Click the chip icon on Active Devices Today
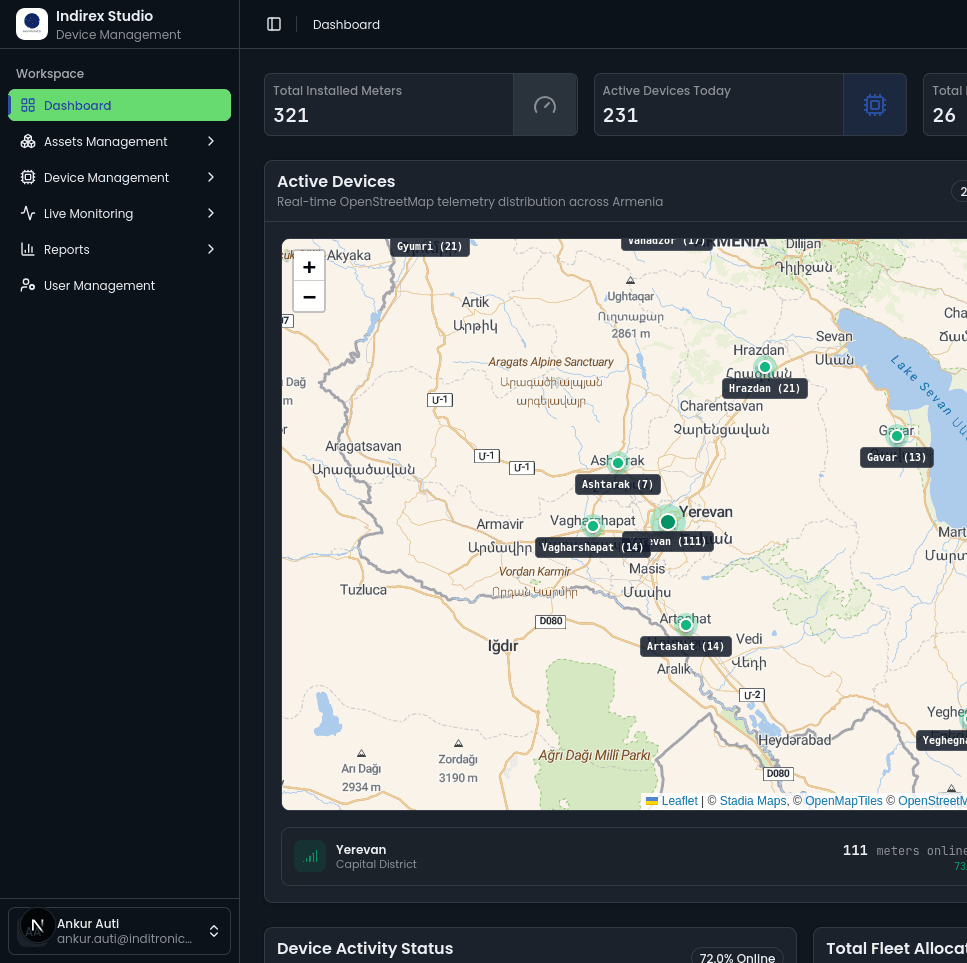The width and height of the screenshot is (967, 963). tap(874, 105)
